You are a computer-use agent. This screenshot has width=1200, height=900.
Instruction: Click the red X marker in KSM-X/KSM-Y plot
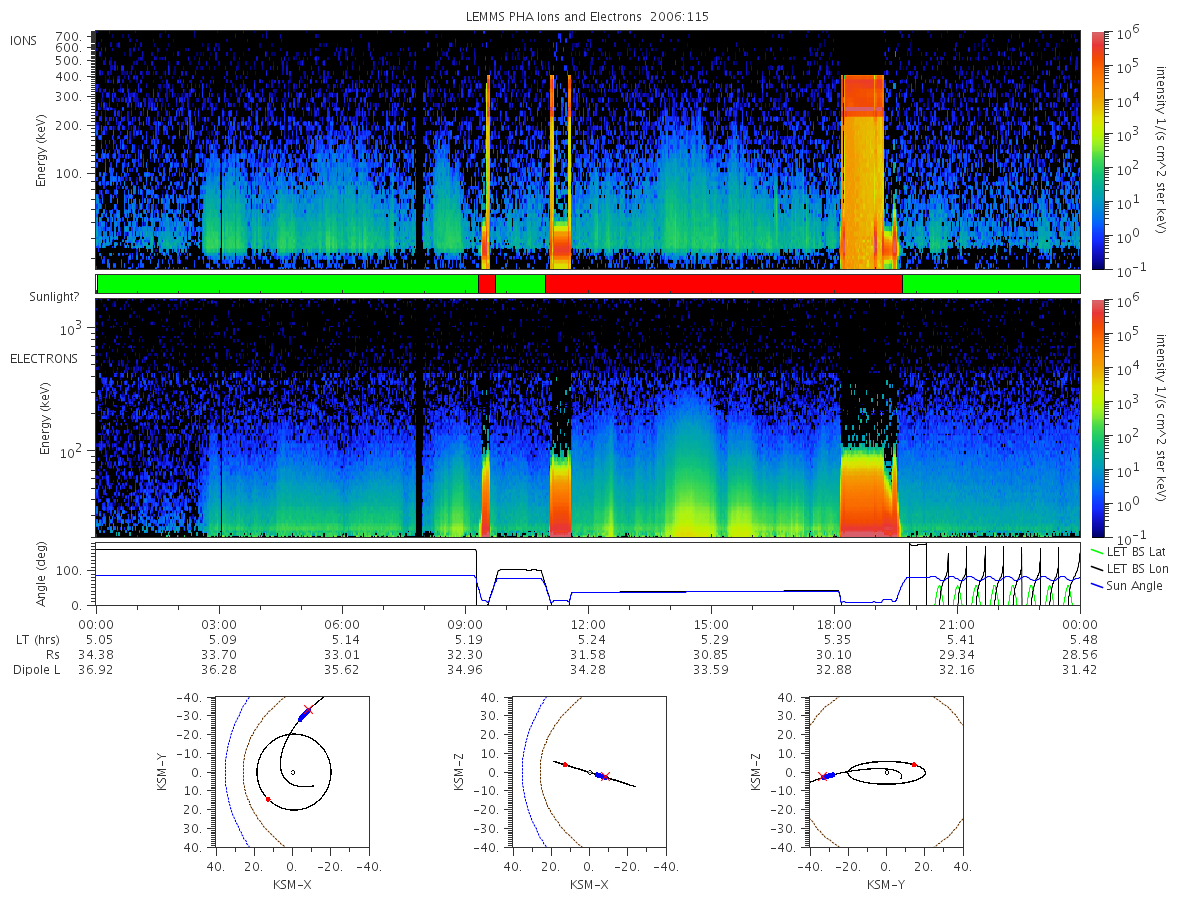click(x=308, y=711)
